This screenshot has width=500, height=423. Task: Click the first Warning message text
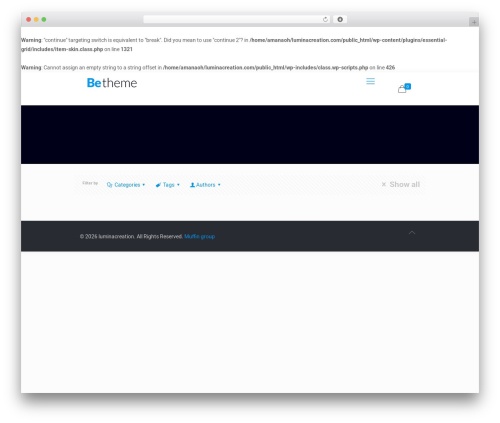coord(234,44)
